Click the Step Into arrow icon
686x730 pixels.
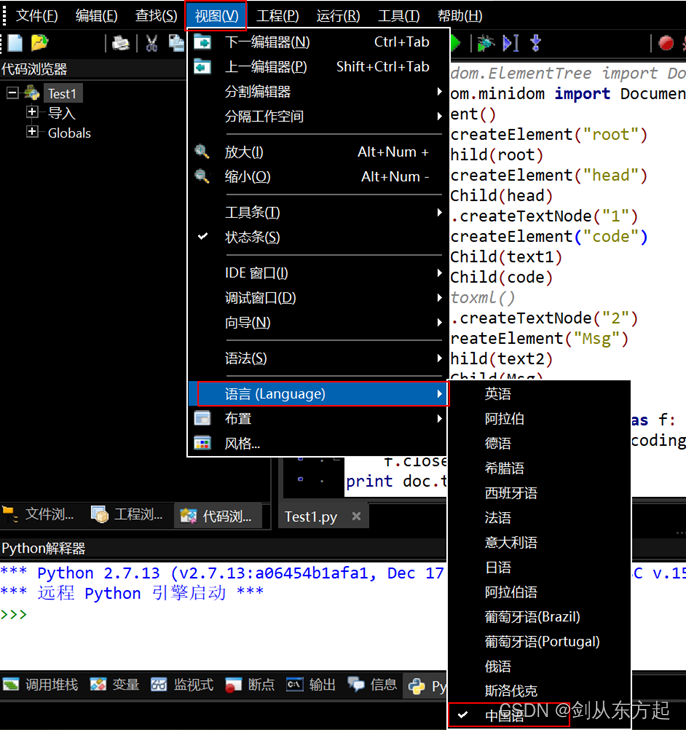click(x=536, y=43)
